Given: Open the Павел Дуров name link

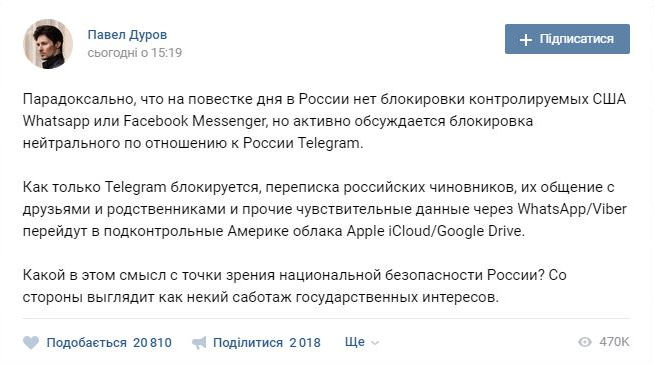Looking at the screenshot, I should click(x=127, y=35).
